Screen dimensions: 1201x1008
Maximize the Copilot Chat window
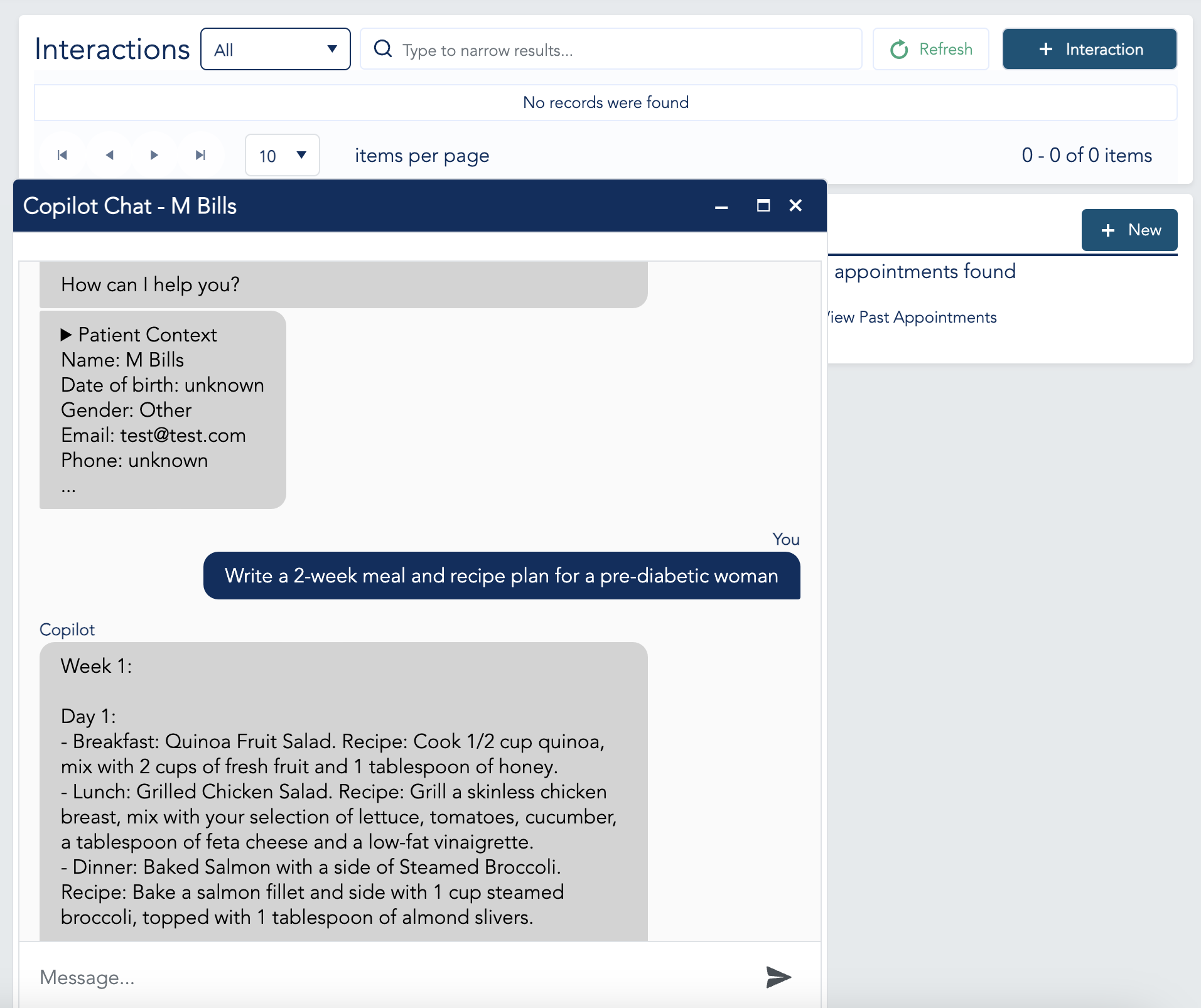[x=763, y=206]
